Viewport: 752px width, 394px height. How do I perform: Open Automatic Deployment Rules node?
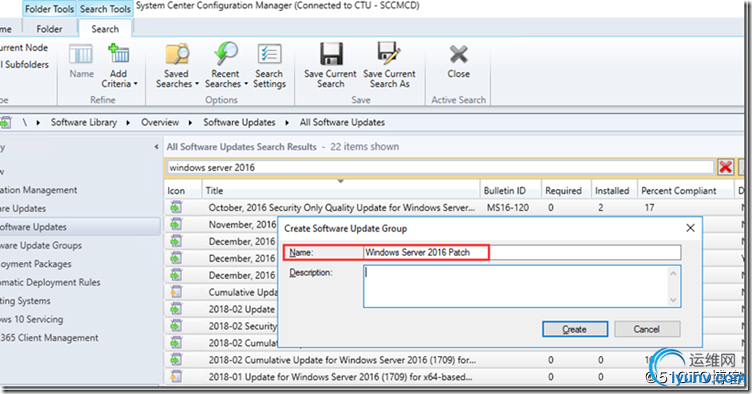[50, 282]
